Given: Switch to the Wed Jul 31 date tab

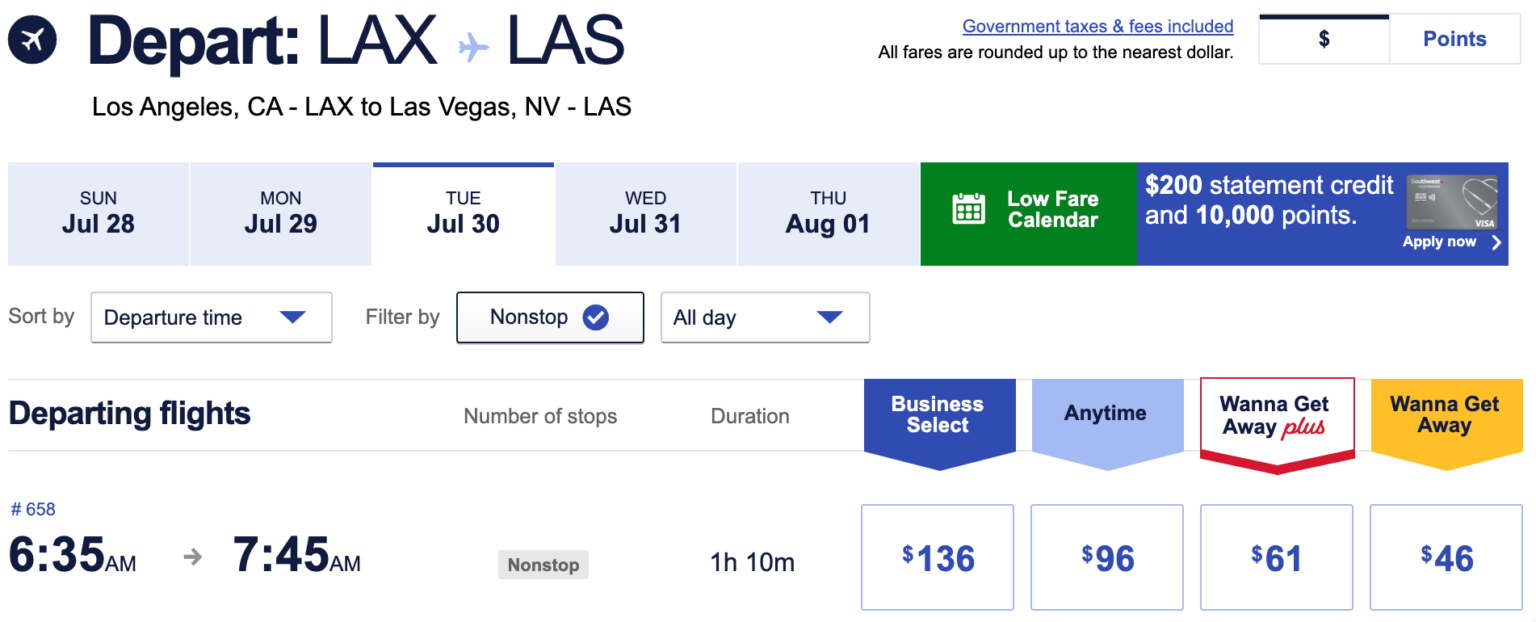Looking at the screenshot, I should [645, 213].
